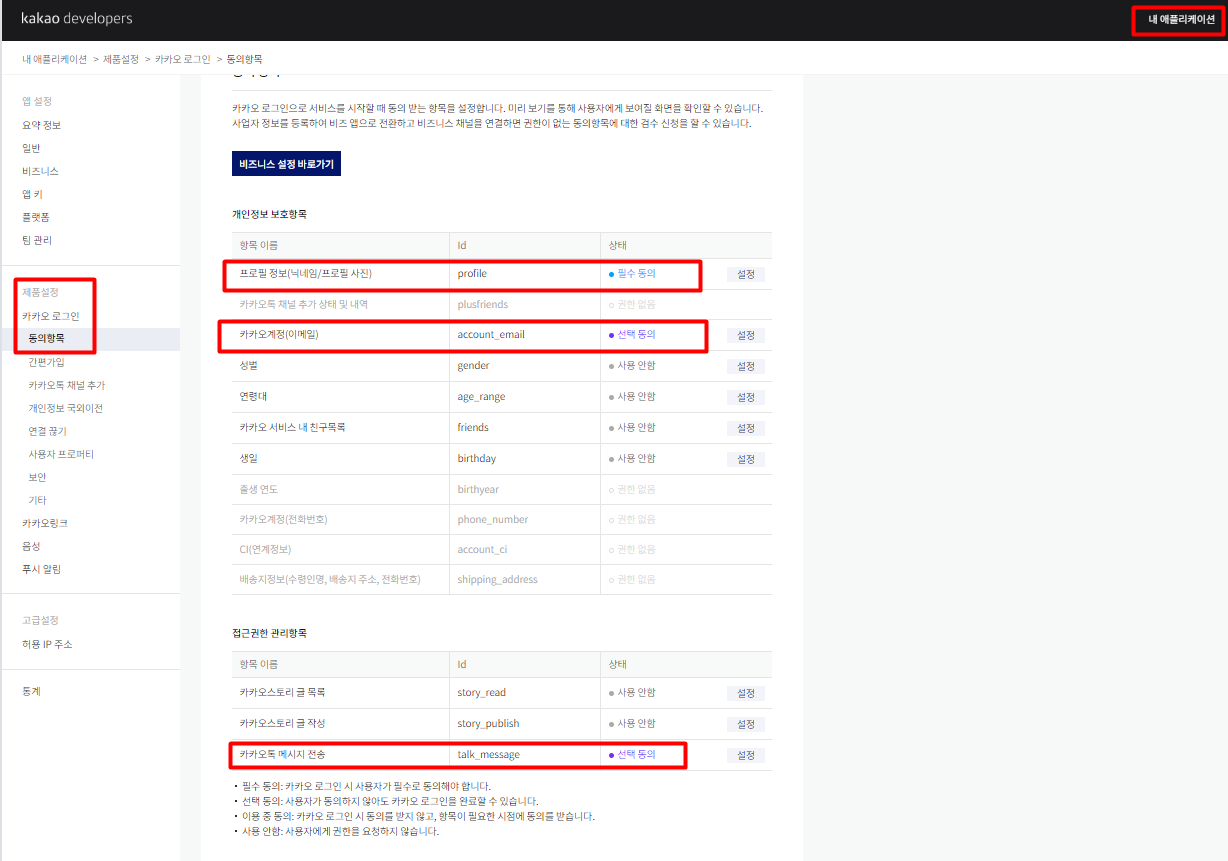Click 설정 for the story_publish row
This screenshot has width=1228, height=861.
(746, 724)
